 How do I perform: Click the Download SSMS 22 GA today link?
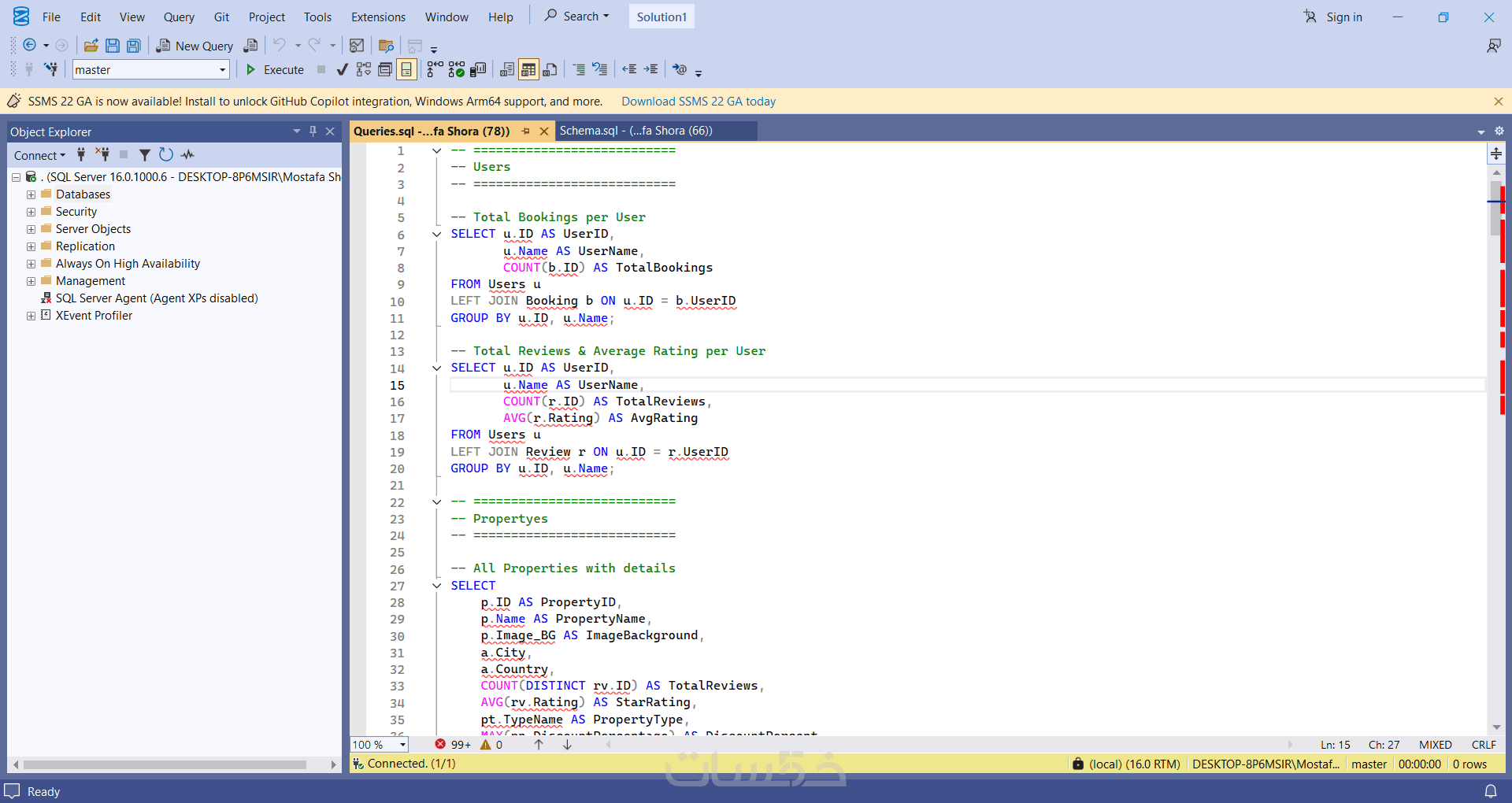698,102
